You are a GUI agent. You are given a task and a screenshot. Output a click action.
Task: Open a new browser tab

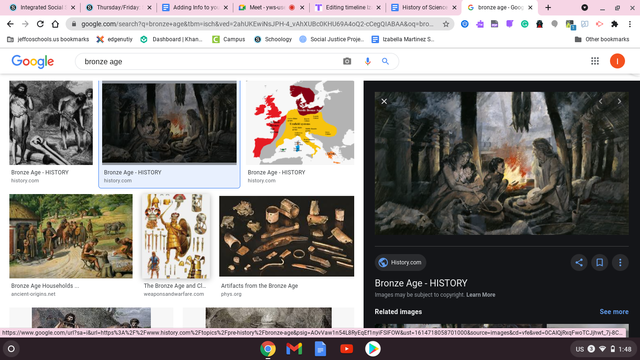tap(548, 7)
